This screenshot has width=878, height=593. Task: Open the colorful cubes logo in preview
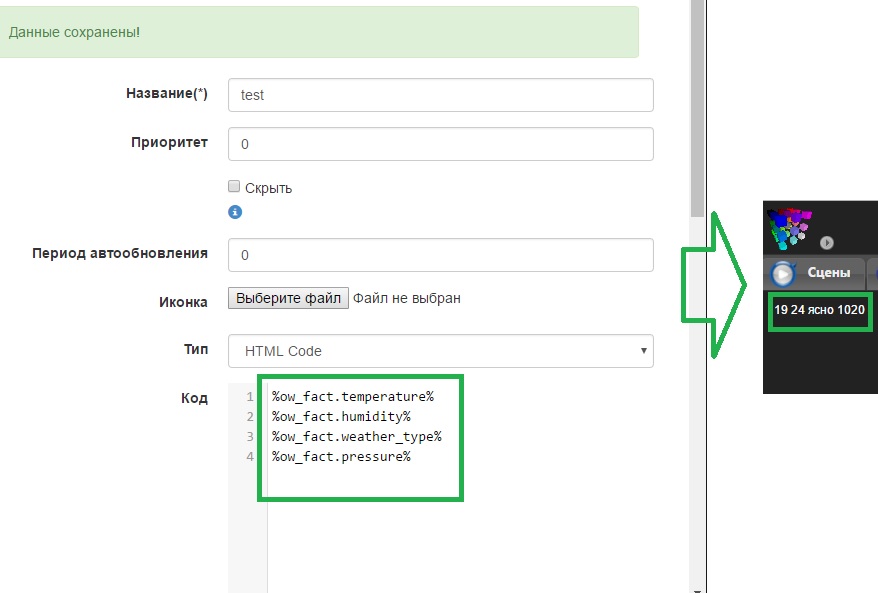click(790, 228)
